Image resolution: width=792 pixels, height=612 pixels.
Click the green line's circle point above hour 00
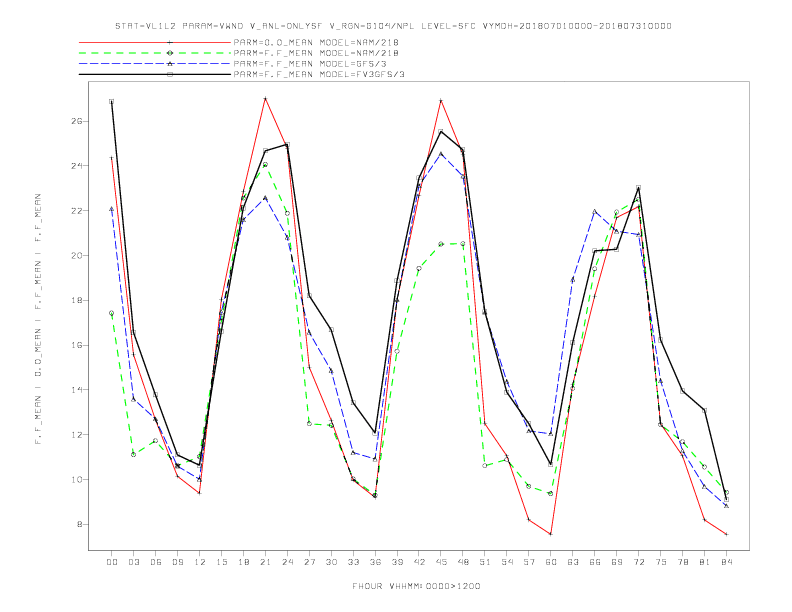tap(112, 313)
